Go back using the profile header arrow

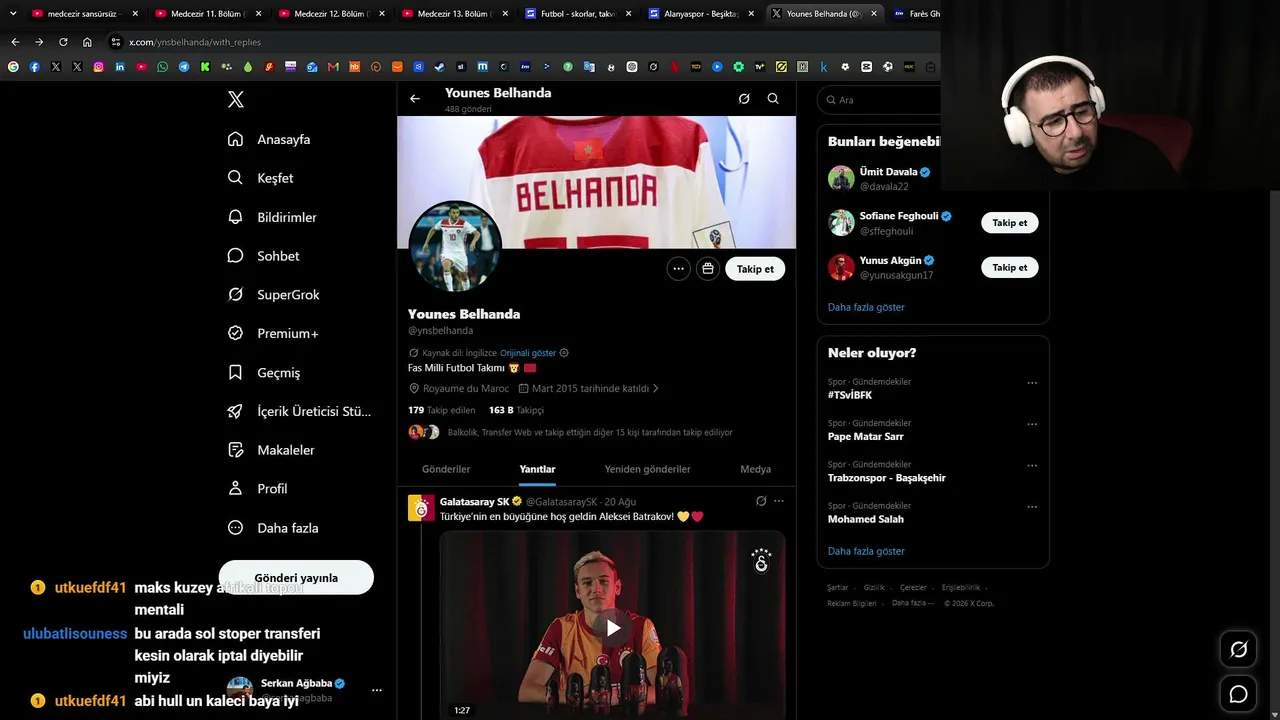(x=415, y=99)
